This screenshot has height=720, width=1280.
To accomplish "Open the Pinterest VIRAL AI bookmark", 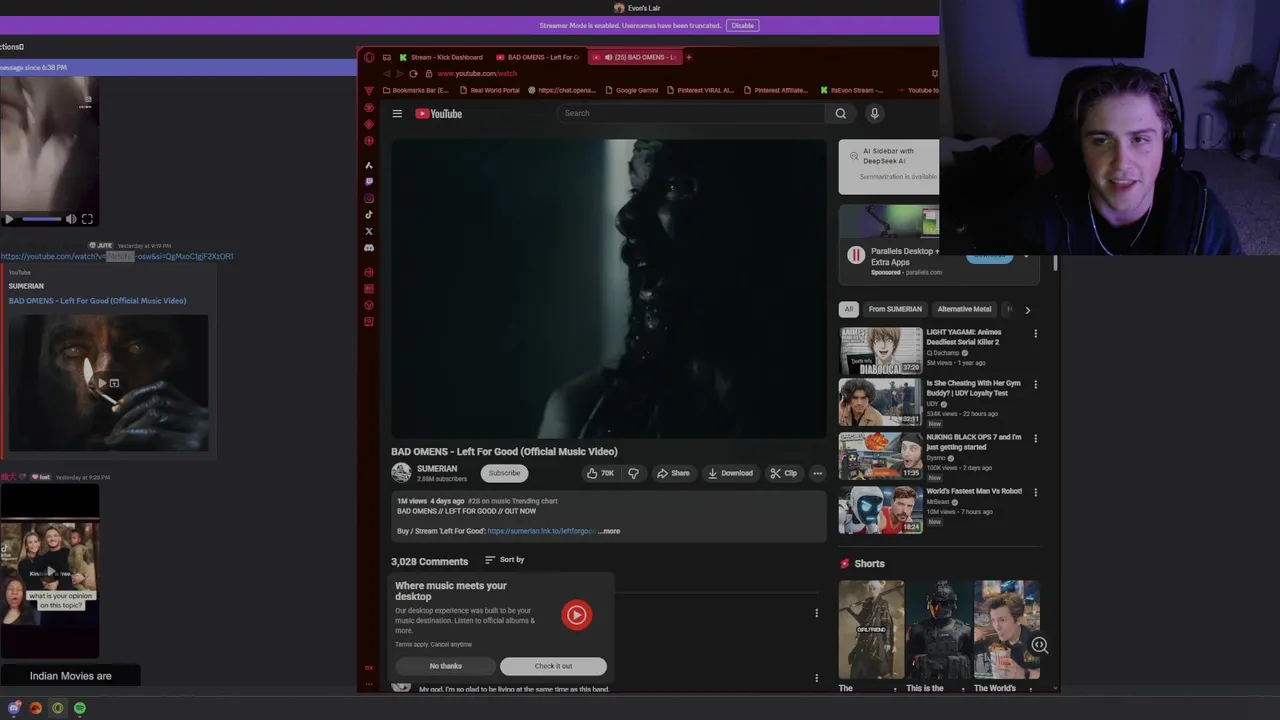I will pos(699,90).
